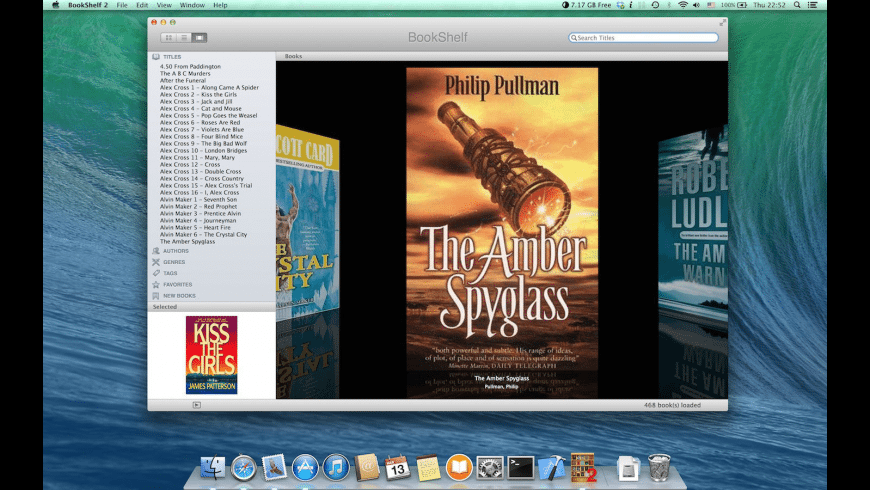The height and width of the screenshot is (490, 870).
Task: Flip to the Robert Ludlum cover on right
Action: click(x=693, y=222)
